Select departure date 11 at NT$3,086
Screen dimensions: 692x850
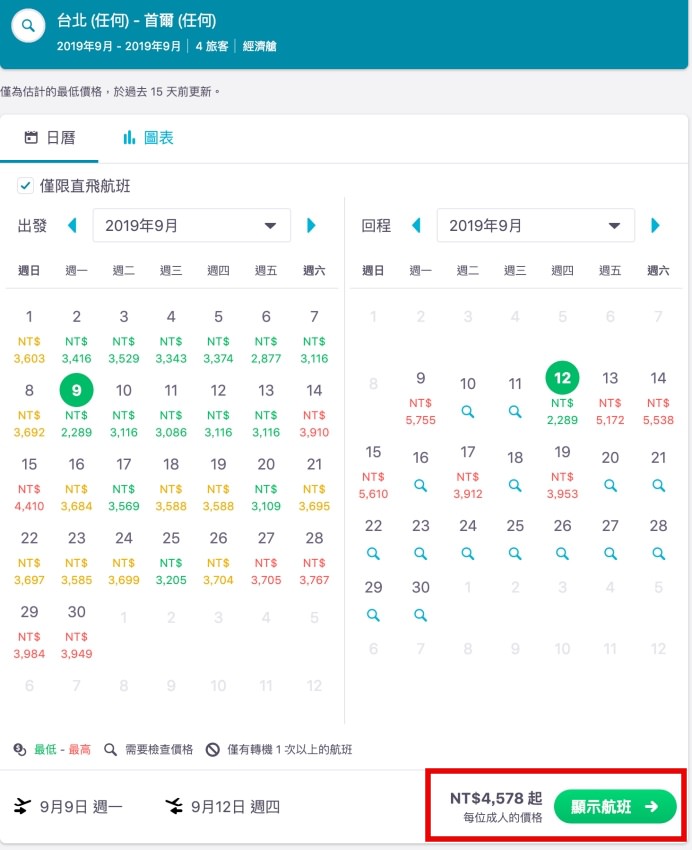tap(171, 410)
